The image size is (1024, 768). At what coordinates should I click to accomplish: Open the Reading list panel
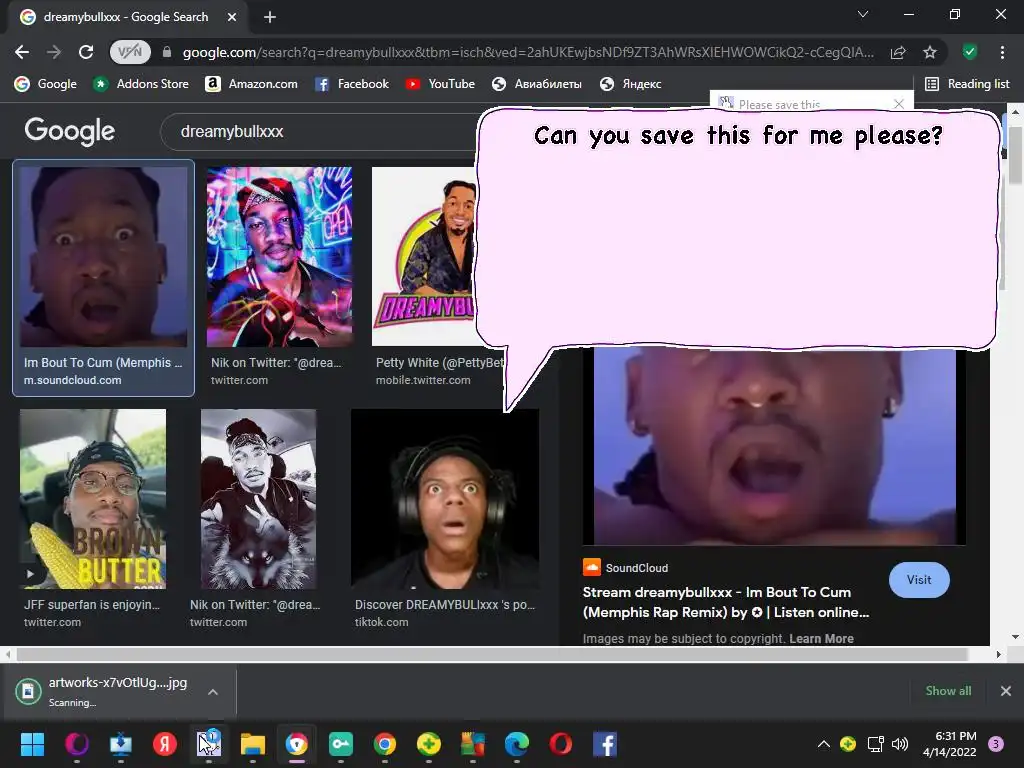967,84
